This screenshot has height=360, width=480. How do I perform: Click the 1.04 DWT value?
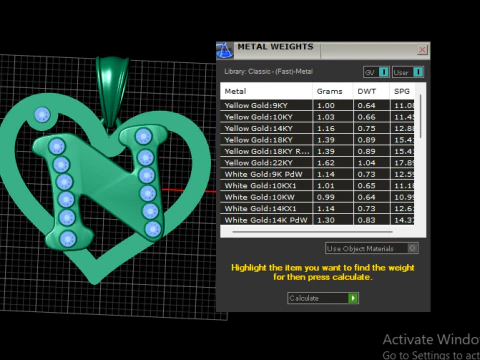(x=366, y=163)
